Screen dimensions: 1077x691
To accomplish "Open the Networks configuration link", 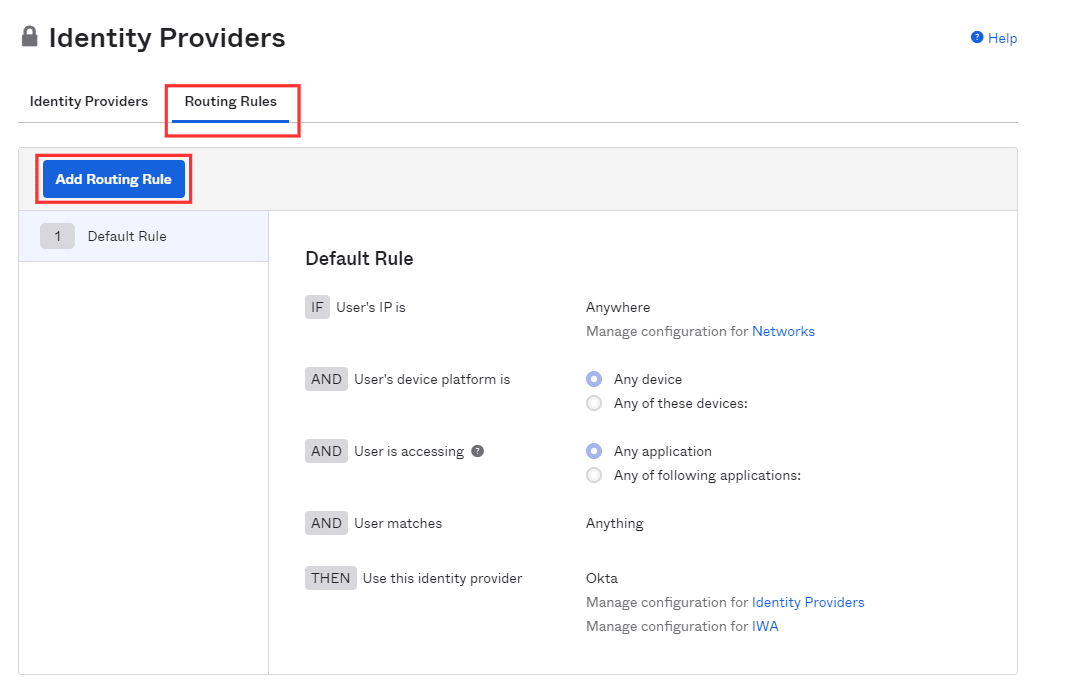I will point(783,331).
